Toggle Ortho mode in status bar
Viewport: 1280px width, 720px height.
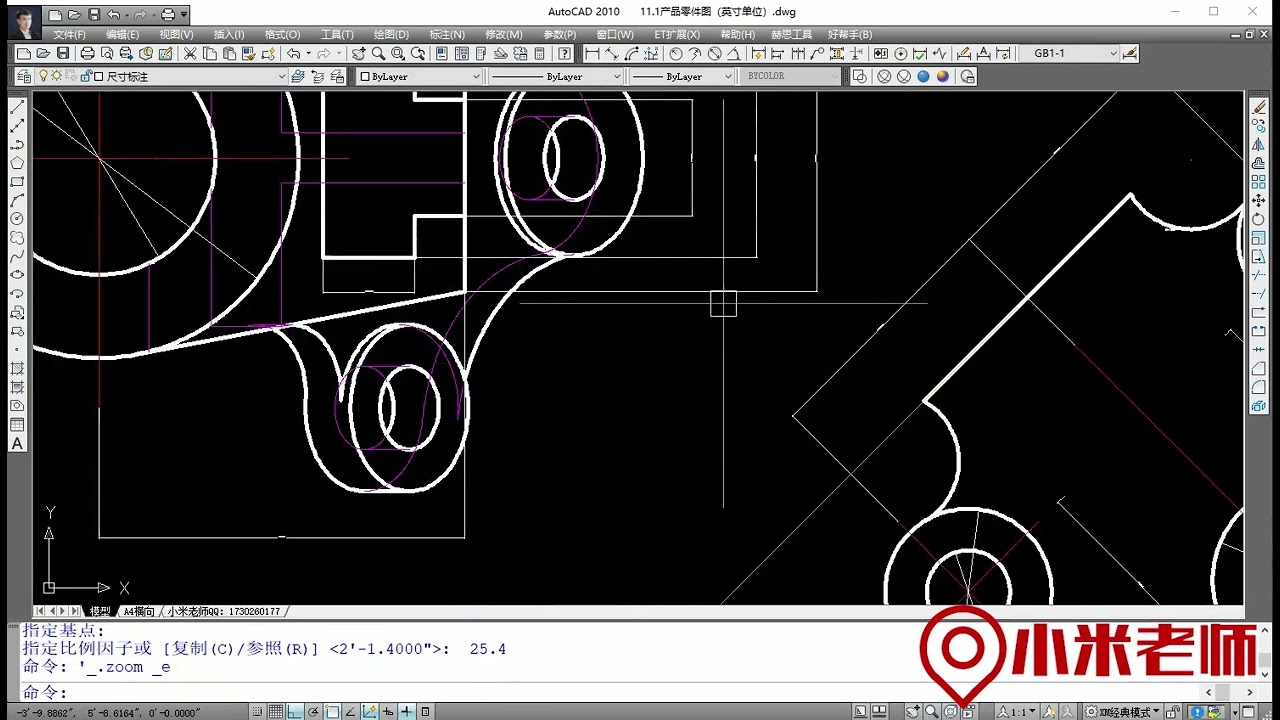(x=295, y=712)
